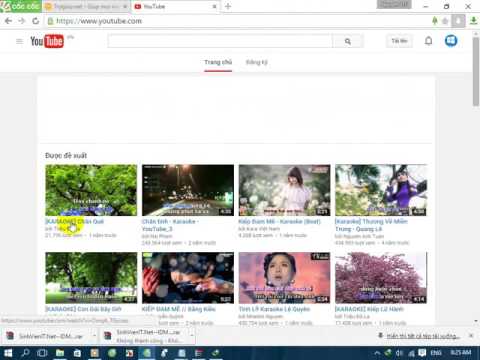Open KIẾP ĐAM MÊ // Bằng Kiều title
The height and width of the screenshot is (360, 480).
click(x=179, y=309)
